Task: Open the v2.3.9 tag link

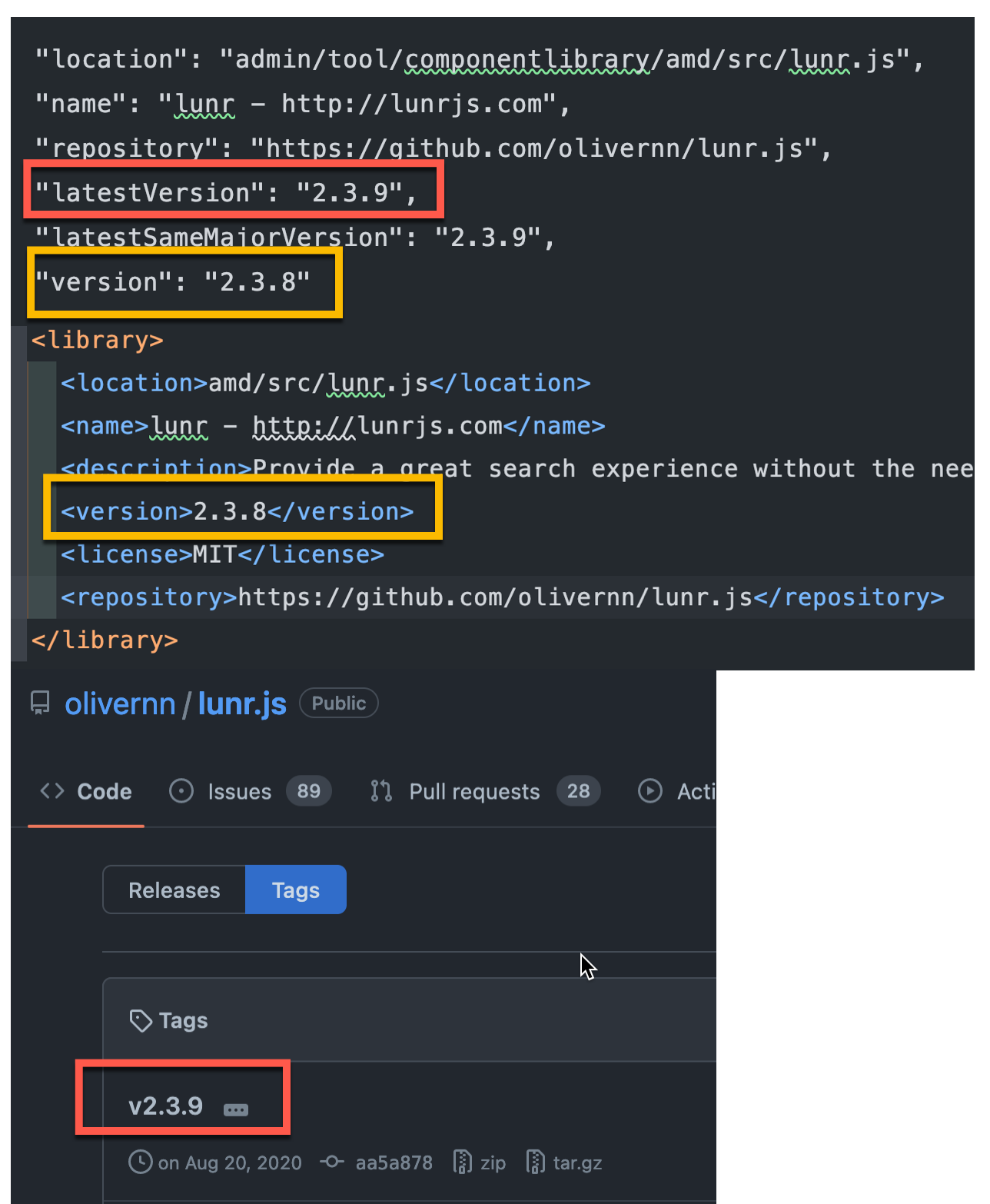Action: click(165, 1106)
